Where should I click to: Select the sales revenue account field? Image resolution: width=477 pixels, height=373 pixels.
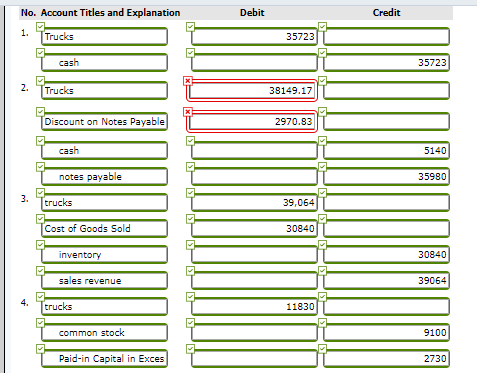(x=104, y=280)
